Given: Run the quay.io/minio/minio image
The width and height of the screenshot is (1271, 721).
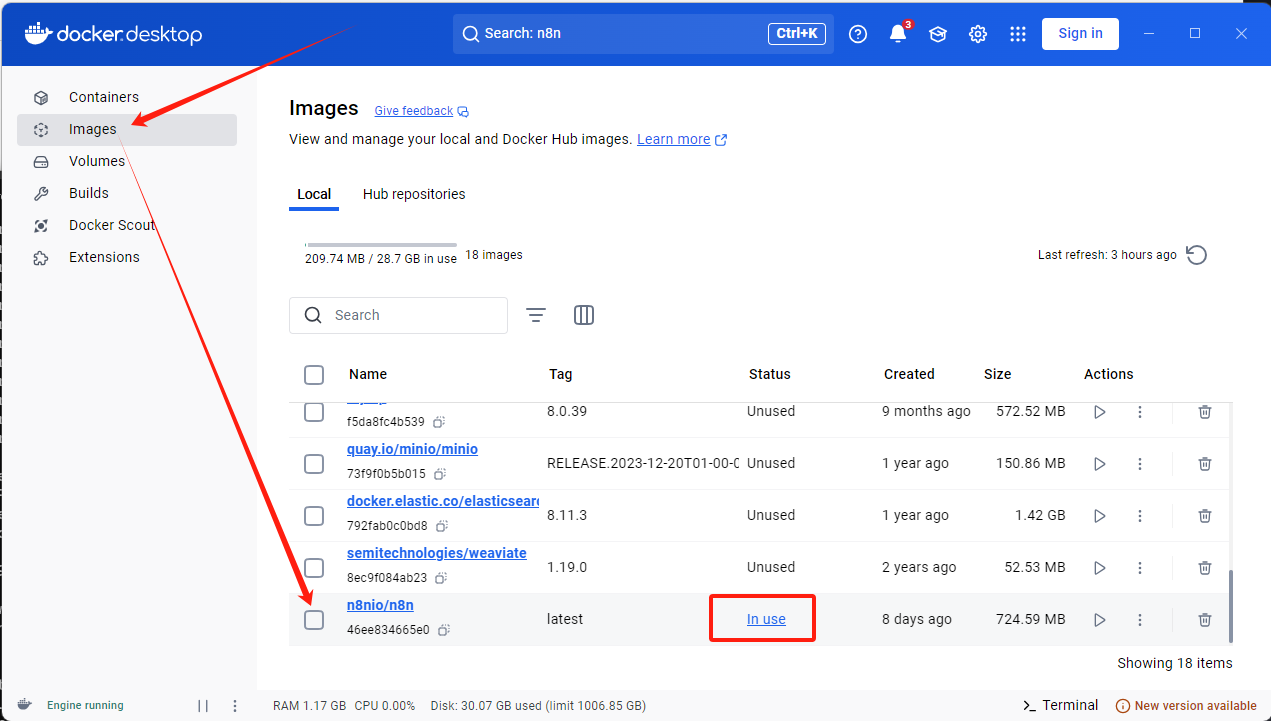Looking at the screenshot, I should click(x=1100, y=464).
